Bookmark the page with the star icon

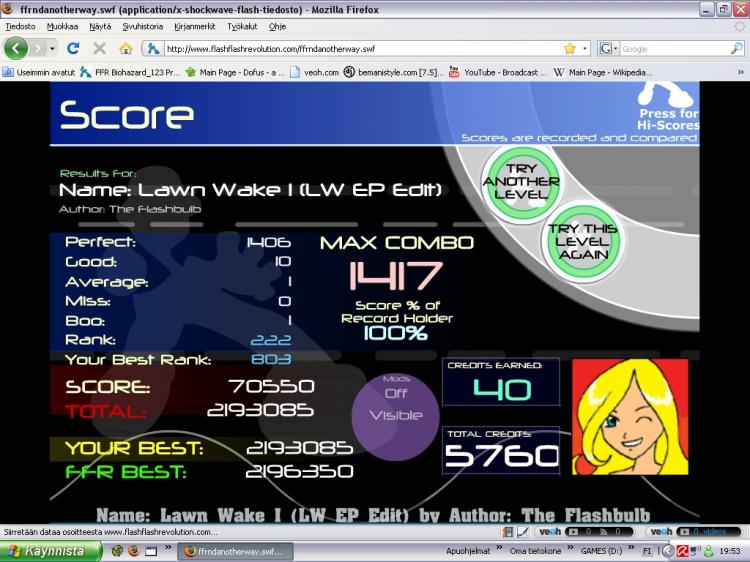click(x=570, y=48)
